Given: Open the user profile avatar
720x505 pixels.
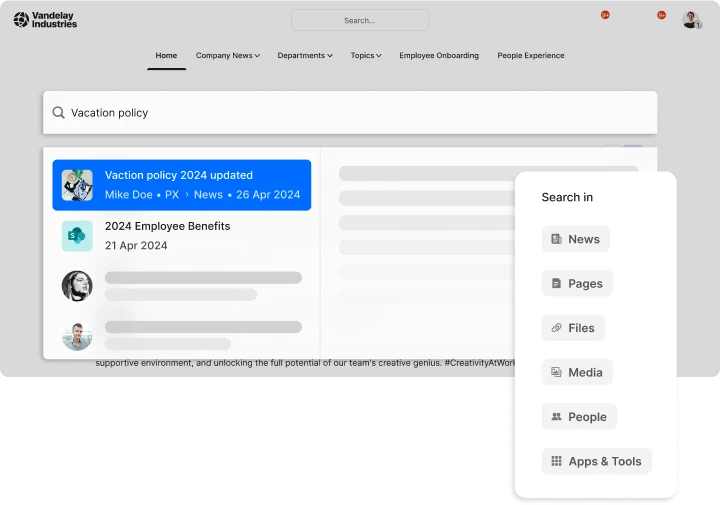Looking at the screenshot, I should pyautogui.click(x=691, y=20).
